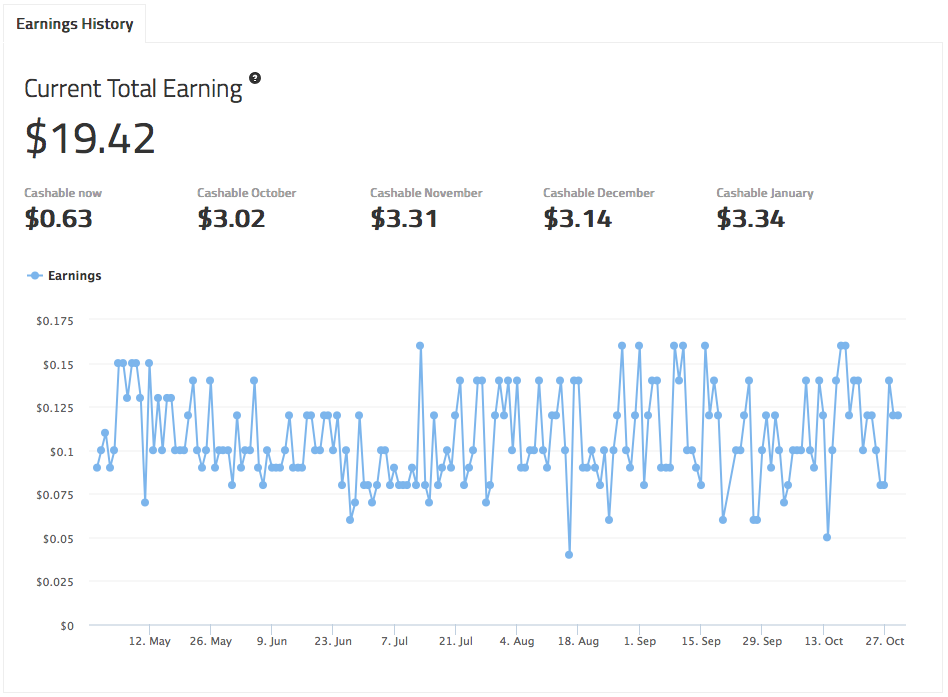Click the Current Total Earning heading
The width and height of the screenshot is (948, 697).
point(133,88)
